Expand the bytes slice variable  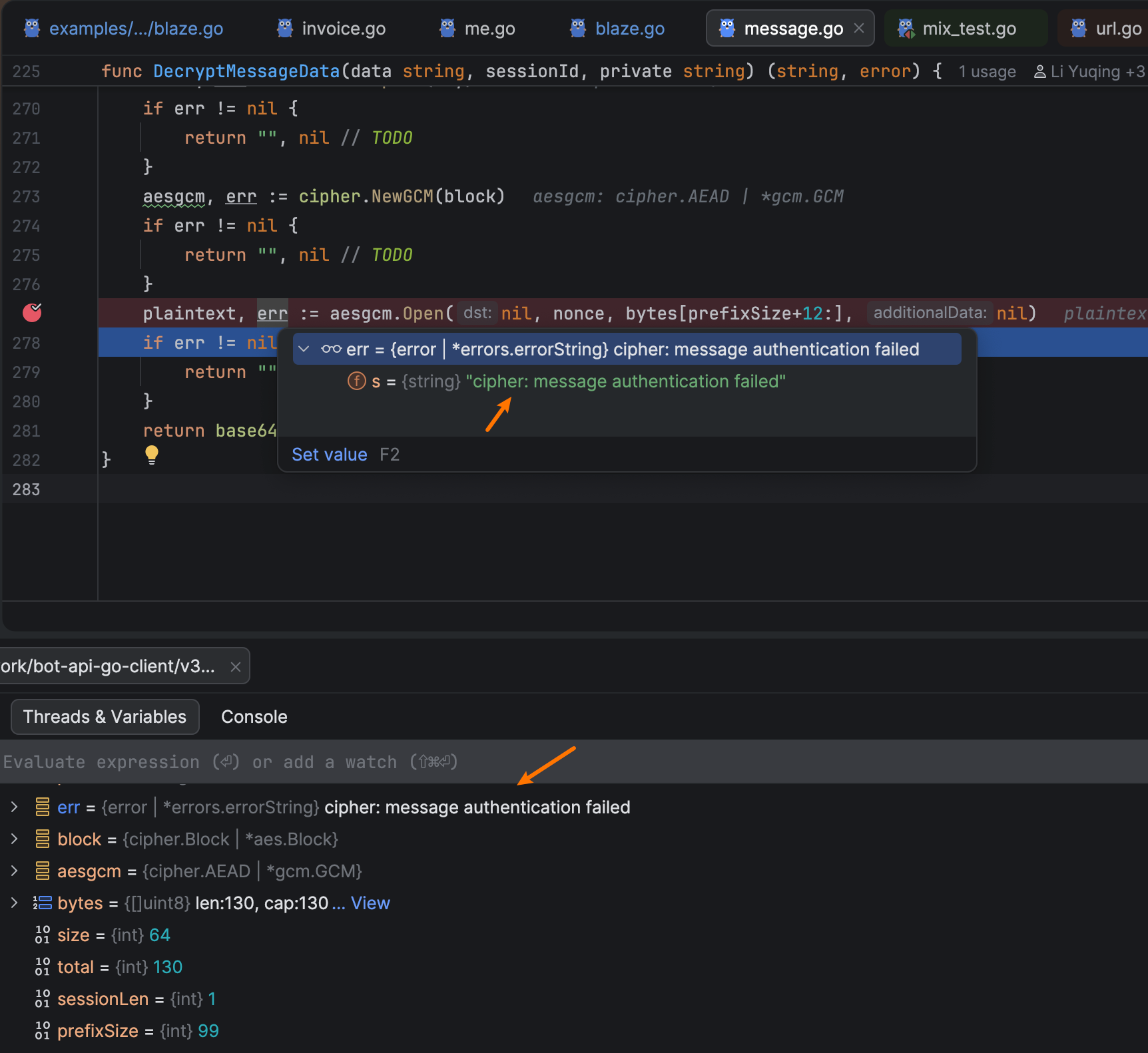coord(14,903)
